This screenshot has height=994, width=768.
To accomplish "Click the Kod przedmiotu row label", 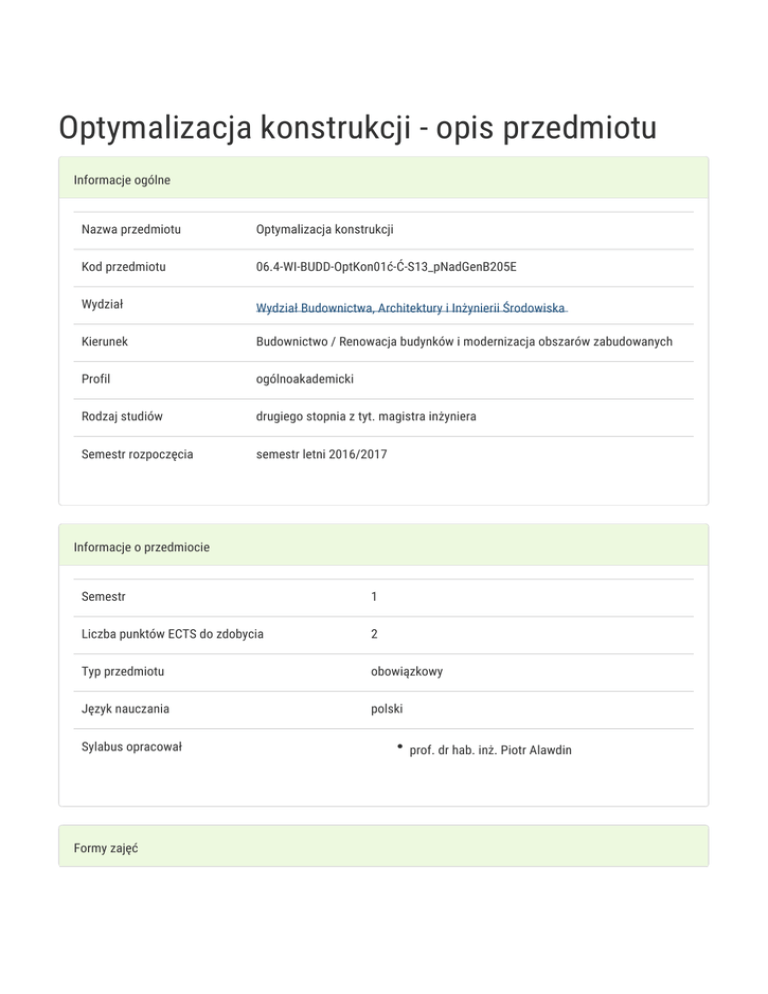I will [x=124, y=267].
